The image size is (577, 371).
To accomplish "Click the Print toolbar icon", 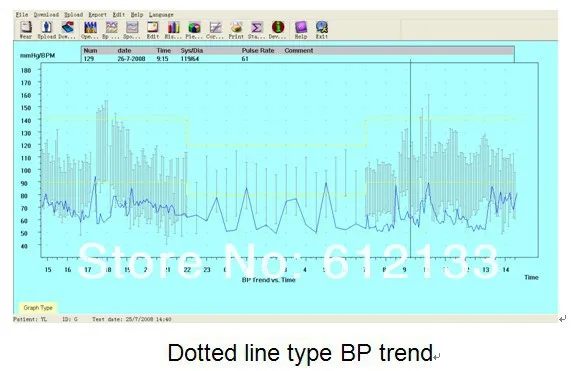I will (x=236, y=30).
